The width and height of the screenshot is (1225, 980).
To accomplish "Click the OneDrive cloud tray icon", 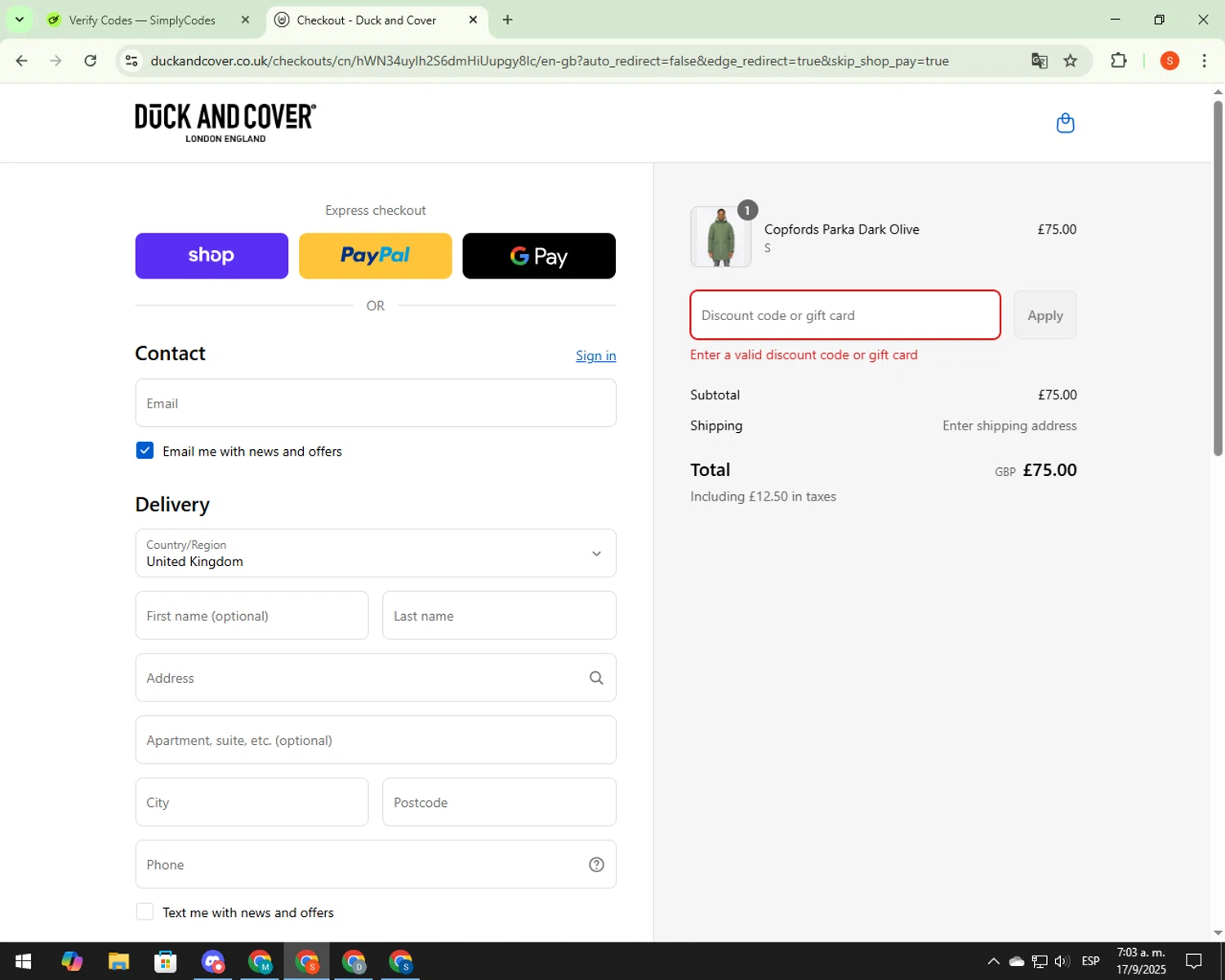I will [x=1017, y=961].
